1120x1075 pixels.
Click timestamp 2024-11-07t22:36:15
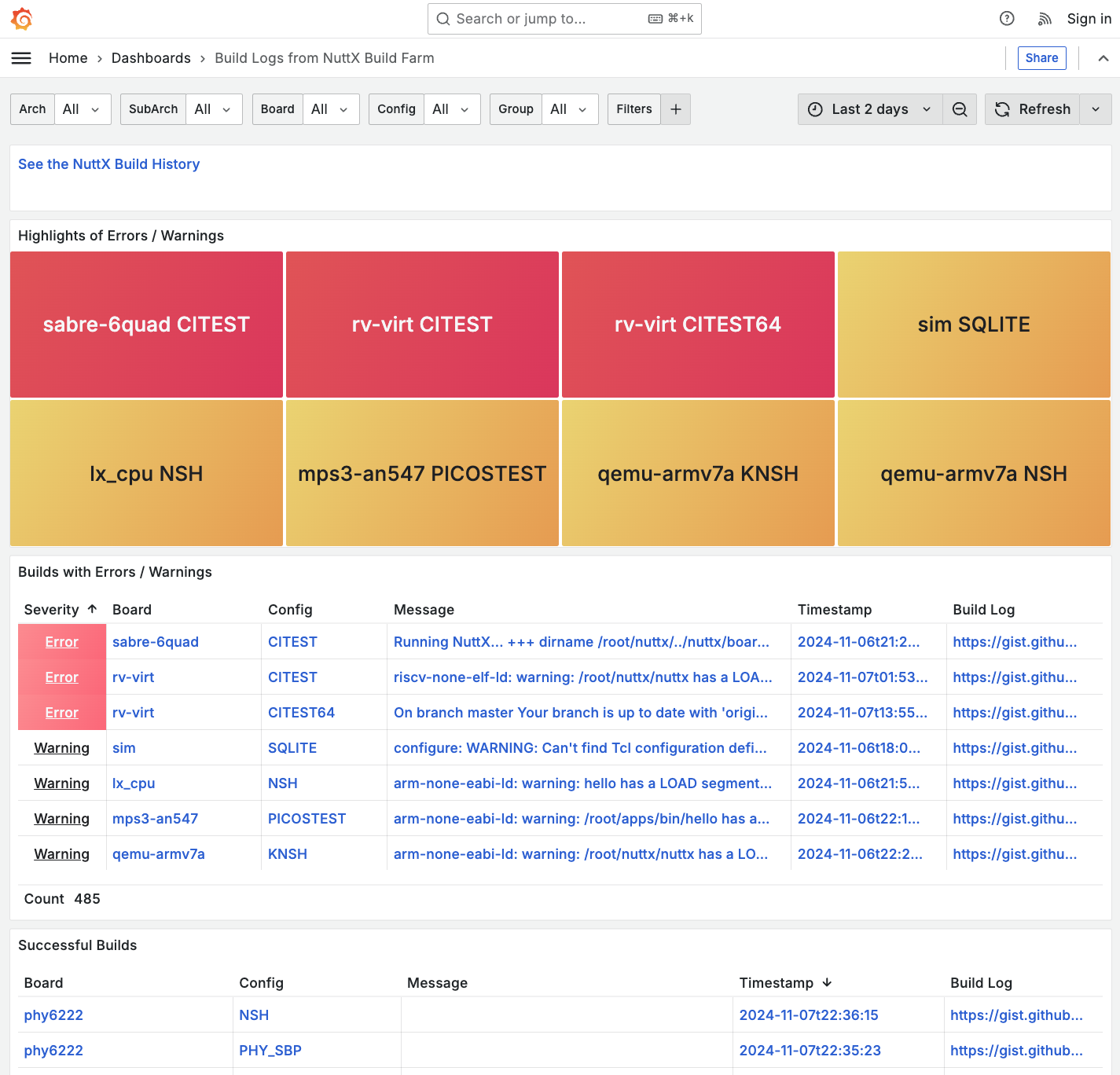click(809, 1015)
